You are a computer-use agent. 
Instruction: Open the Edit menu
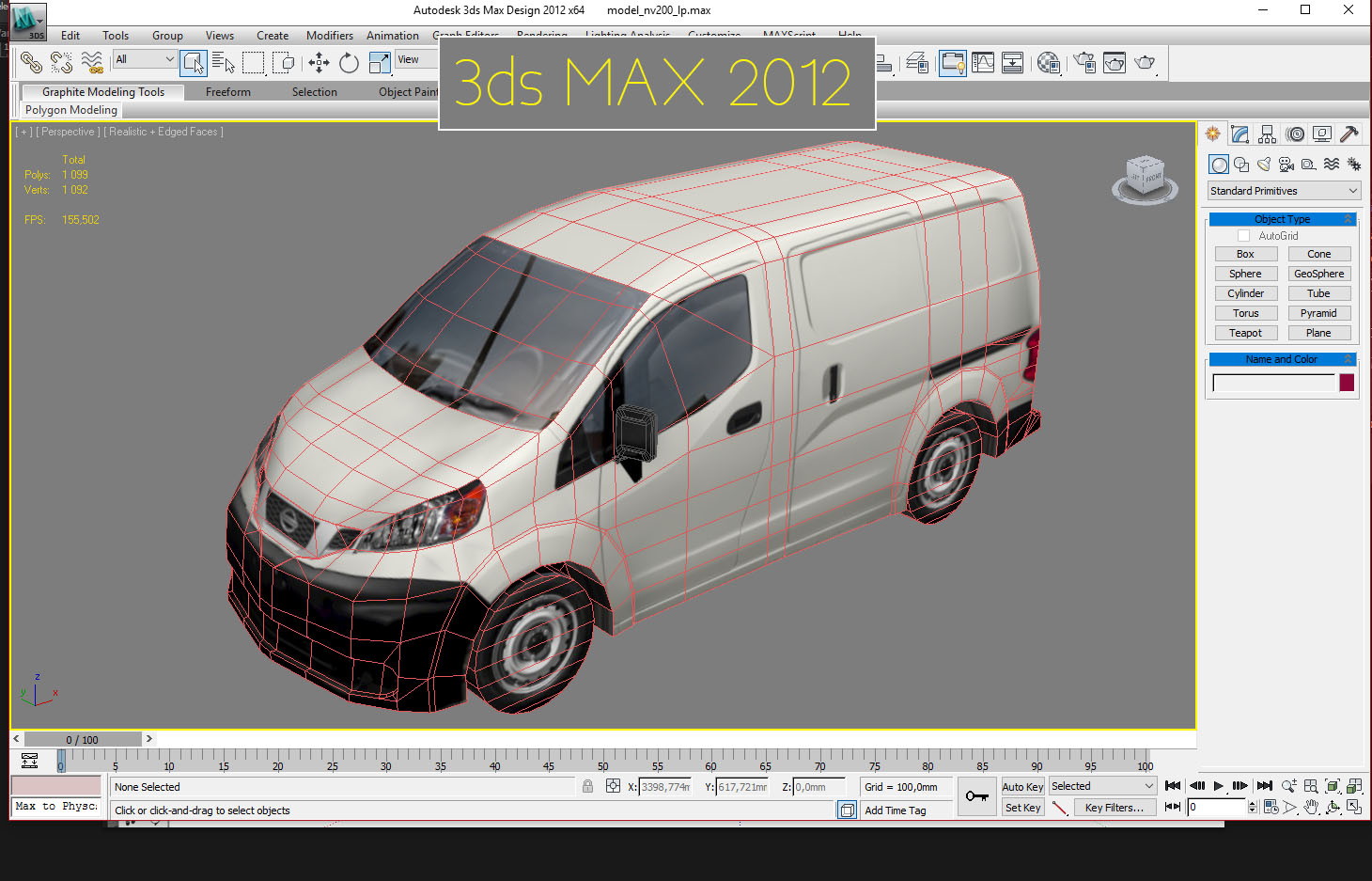[x=70, y=36]
